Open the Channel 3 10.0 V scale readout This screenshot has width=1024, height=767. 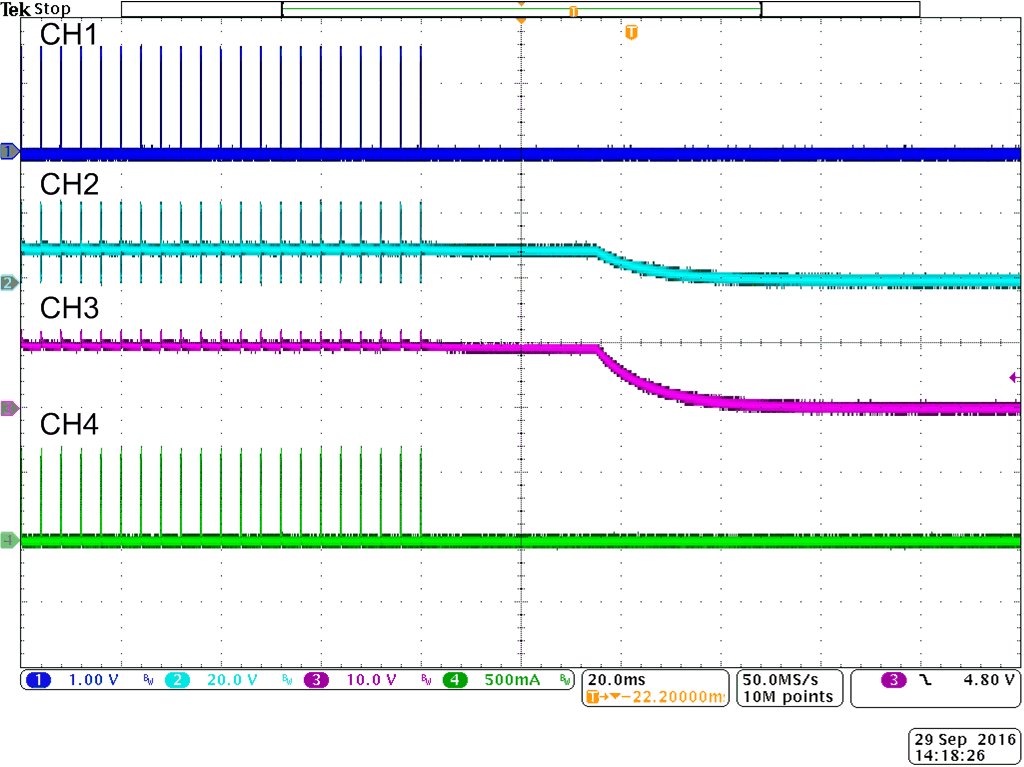pos(372,681)
